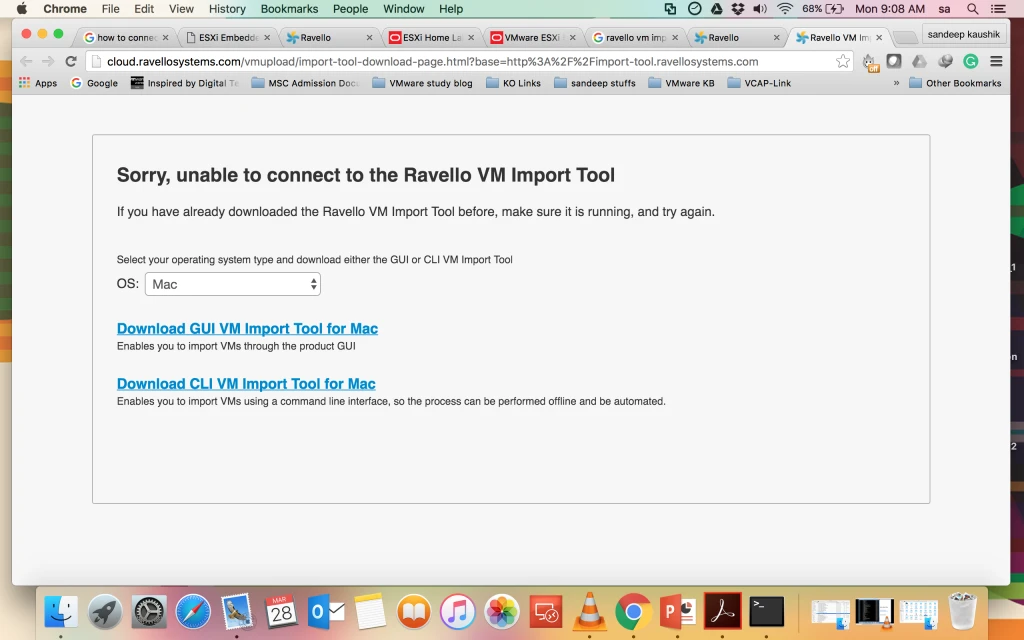The width and height of the screenshot is (1024, 640).
Task: Open Inspired by Digital Te bookmark
Action: coord(185,83)
